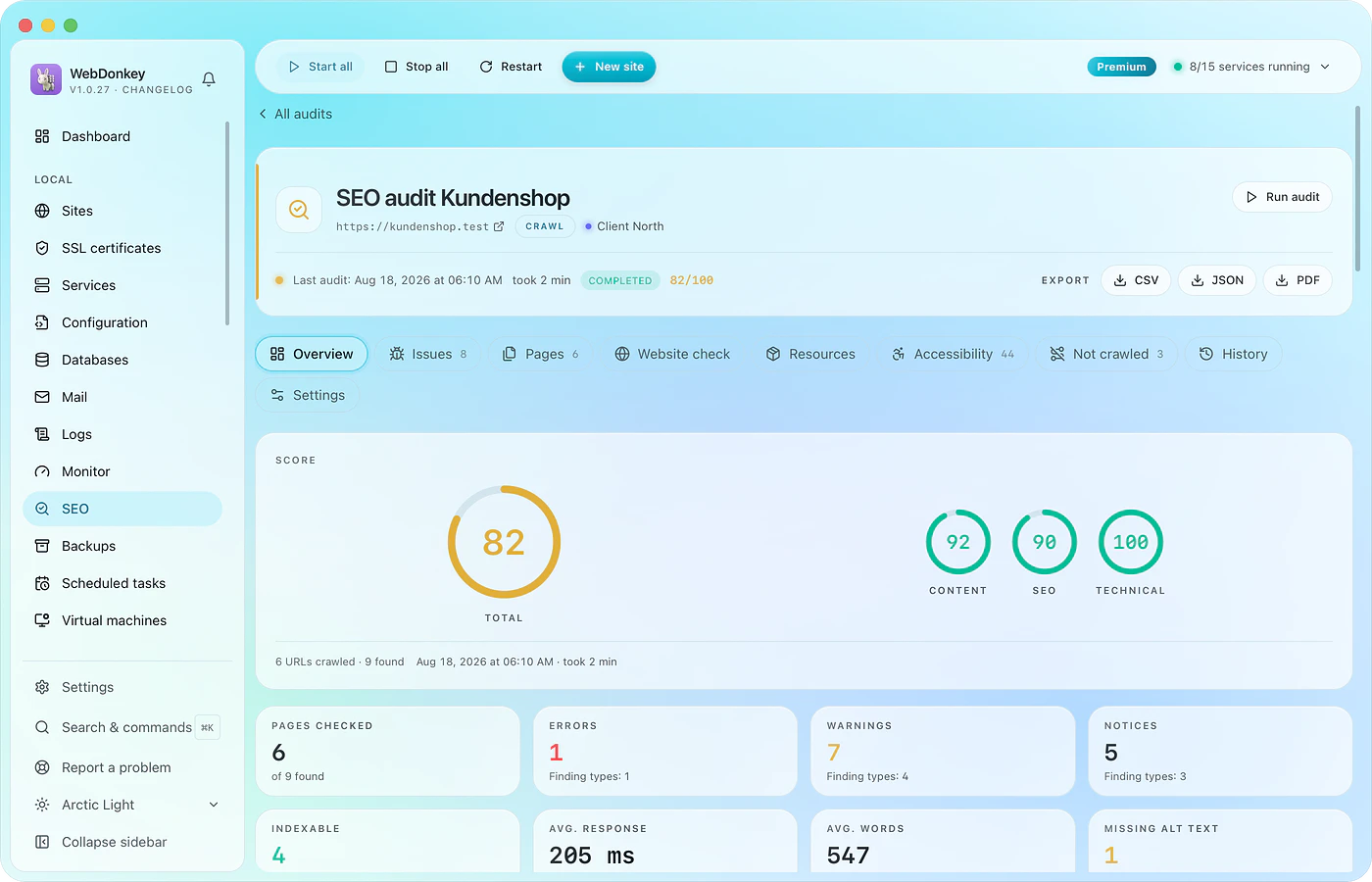
Task: Open the Errors summary card
Action: [665, 752]
